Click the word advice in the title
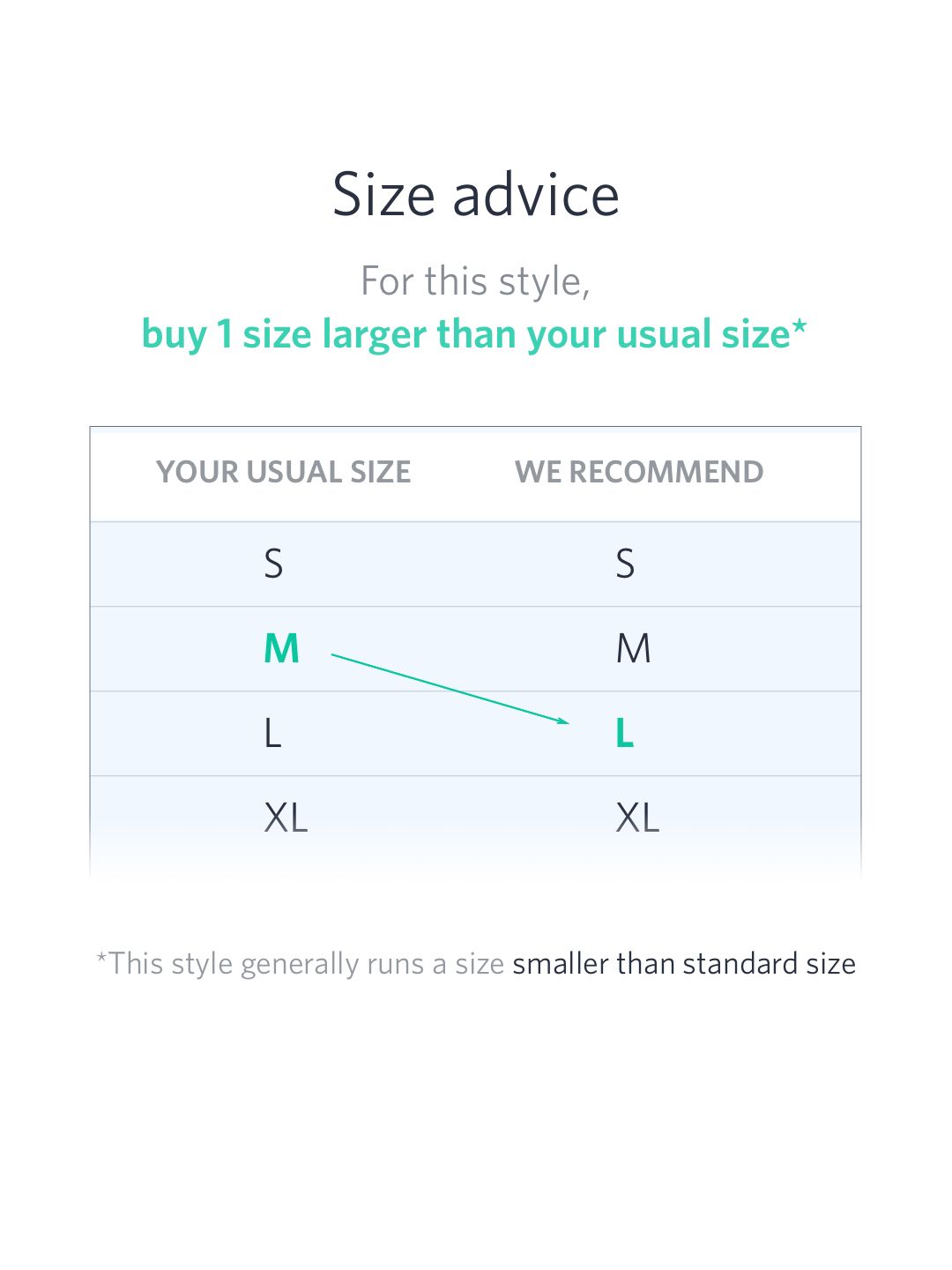952x1270 pixels. coord(536,194)
